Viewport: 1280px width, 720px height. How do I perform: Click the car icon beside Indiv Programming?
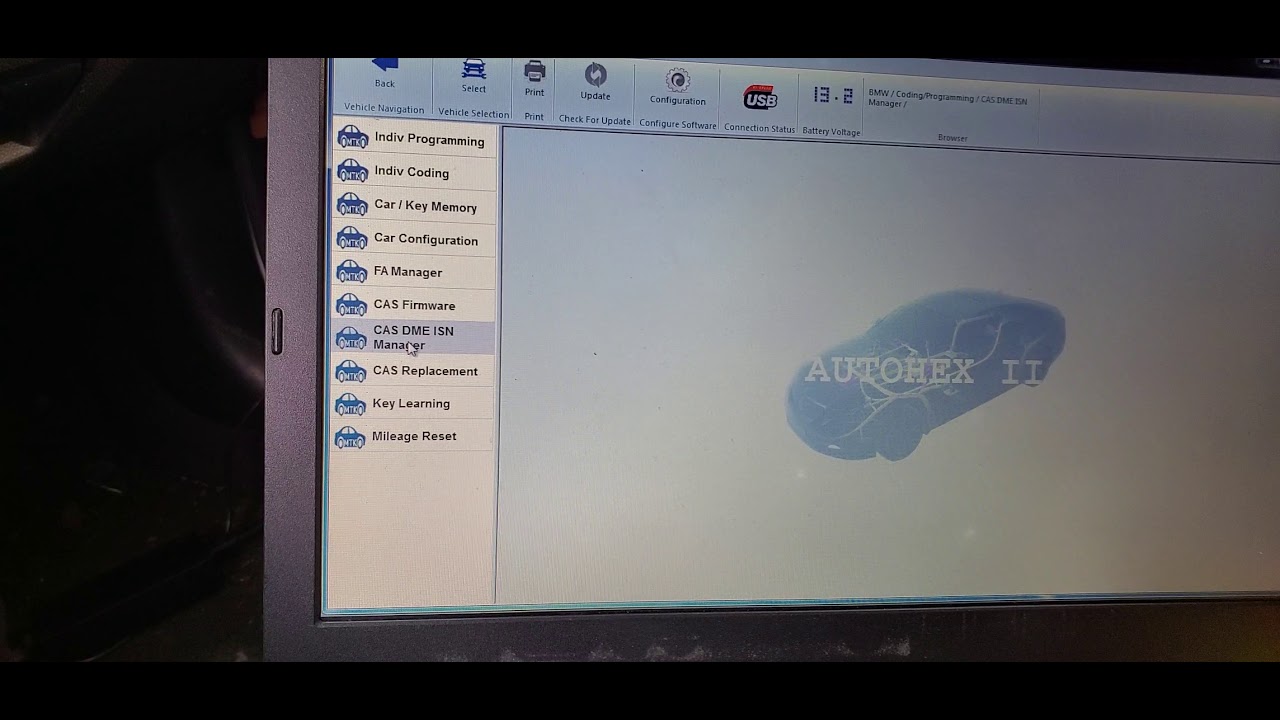[x=352, y=136]
